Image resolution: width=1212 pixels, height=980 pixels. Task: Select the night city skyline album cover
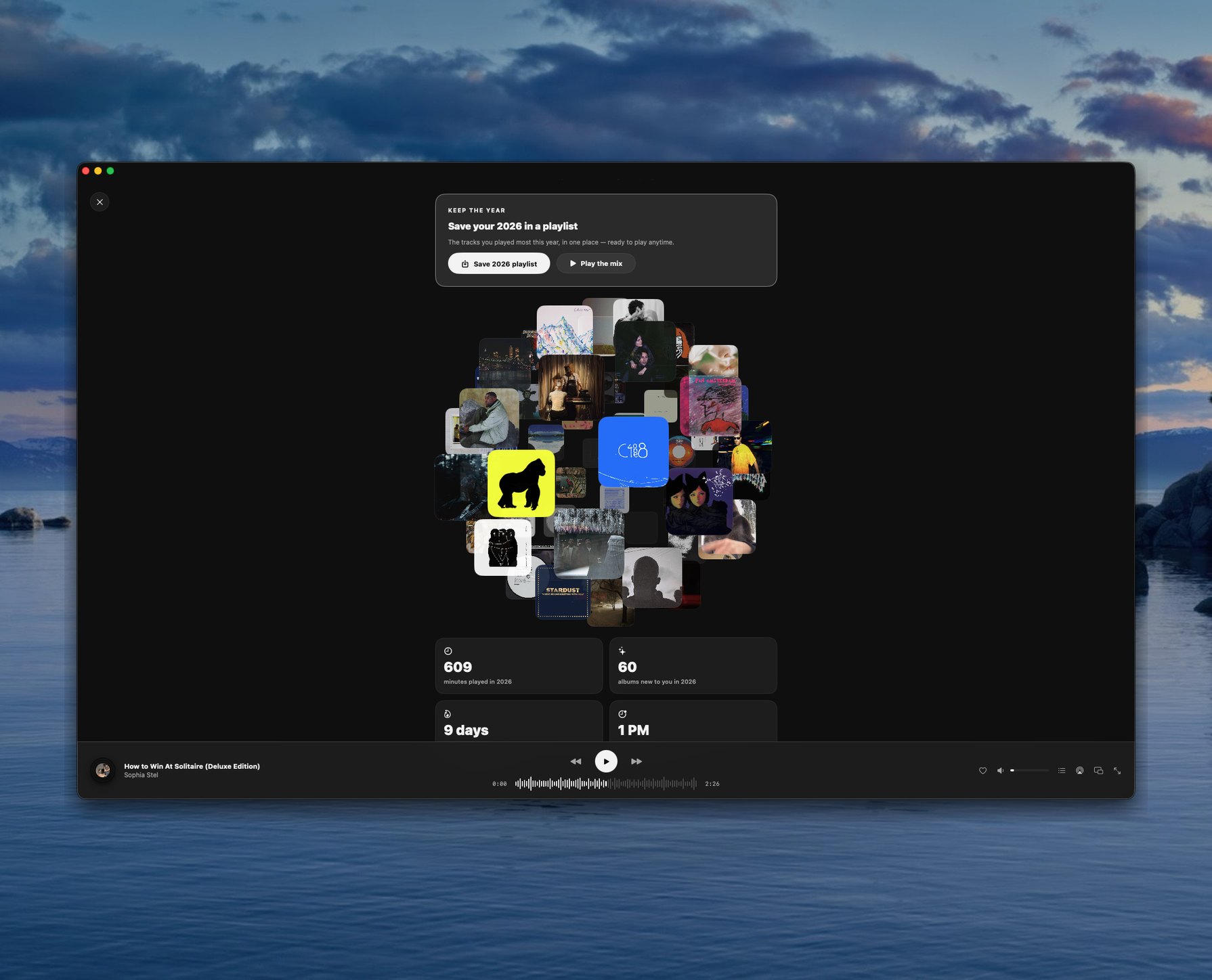point(506,362)
